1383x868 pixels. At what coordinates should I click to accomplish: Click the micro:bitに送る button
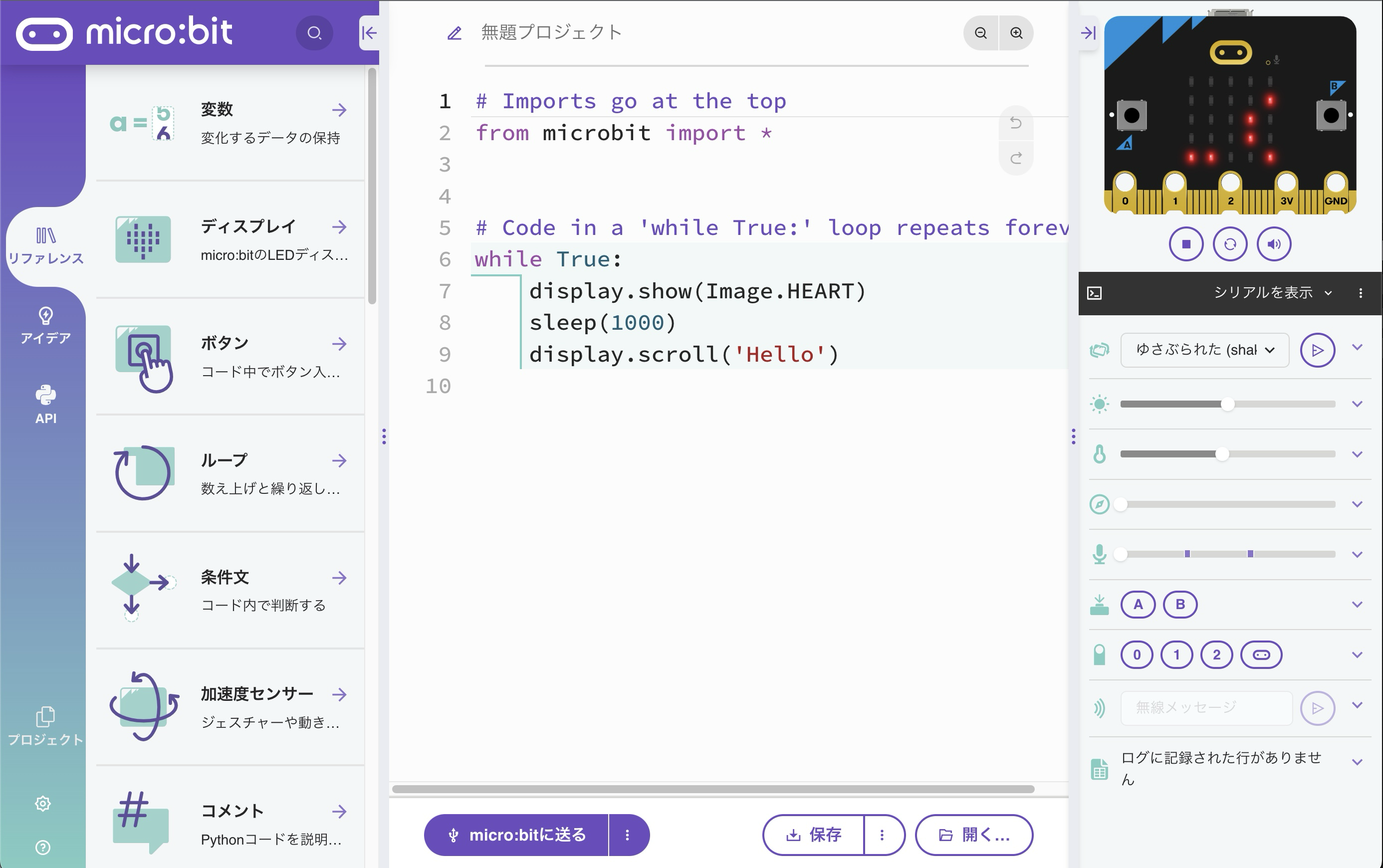point(526,835)
